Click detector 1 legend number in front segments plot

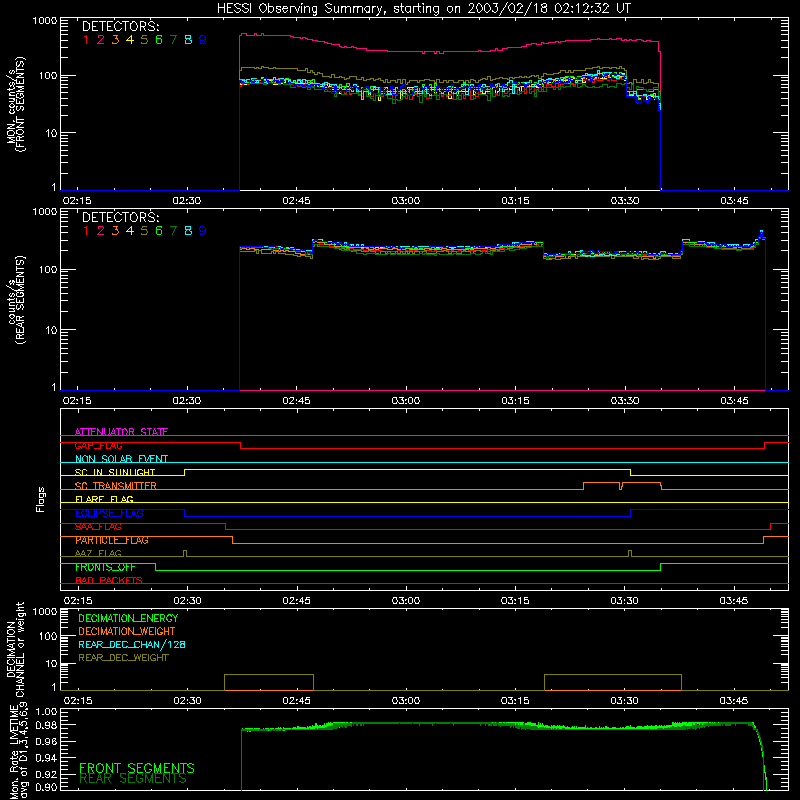(86, 39)
